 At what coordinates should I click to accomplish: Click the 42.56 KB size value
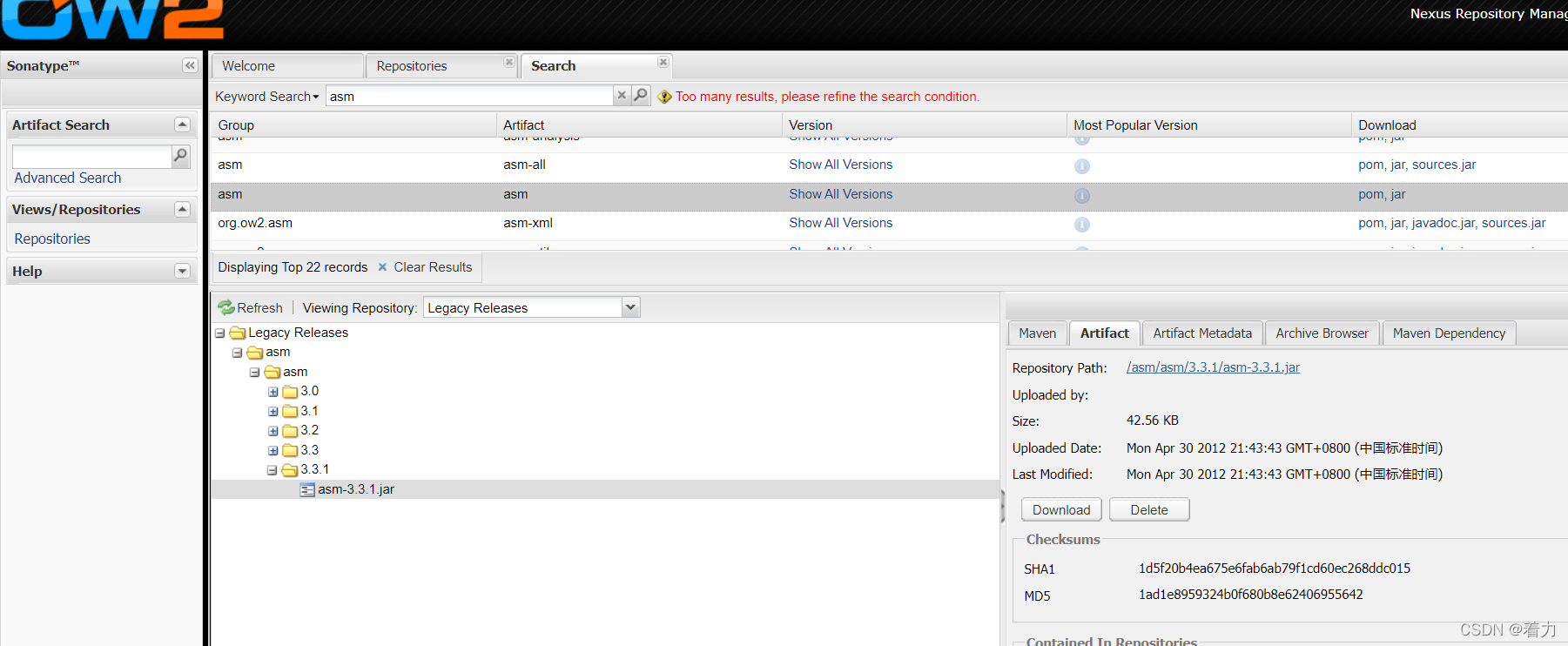pos(1153,421)
